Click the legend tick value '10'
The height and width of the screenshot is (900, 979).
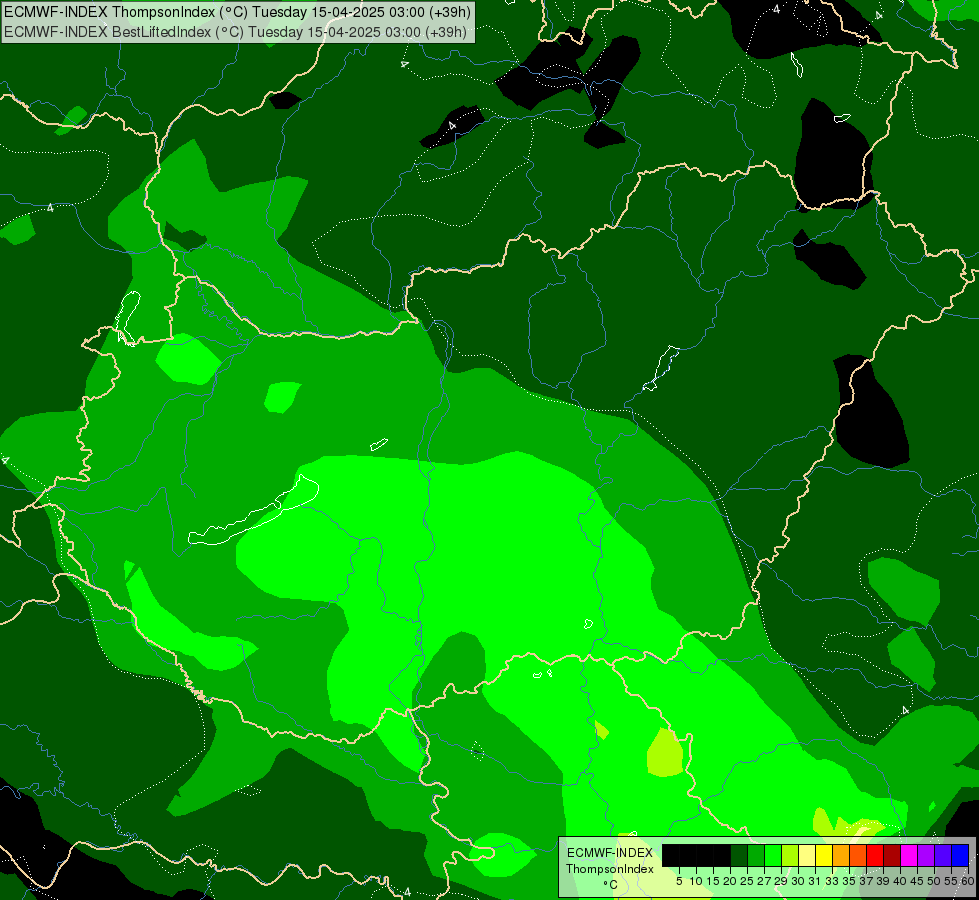[x=696, y=881]
